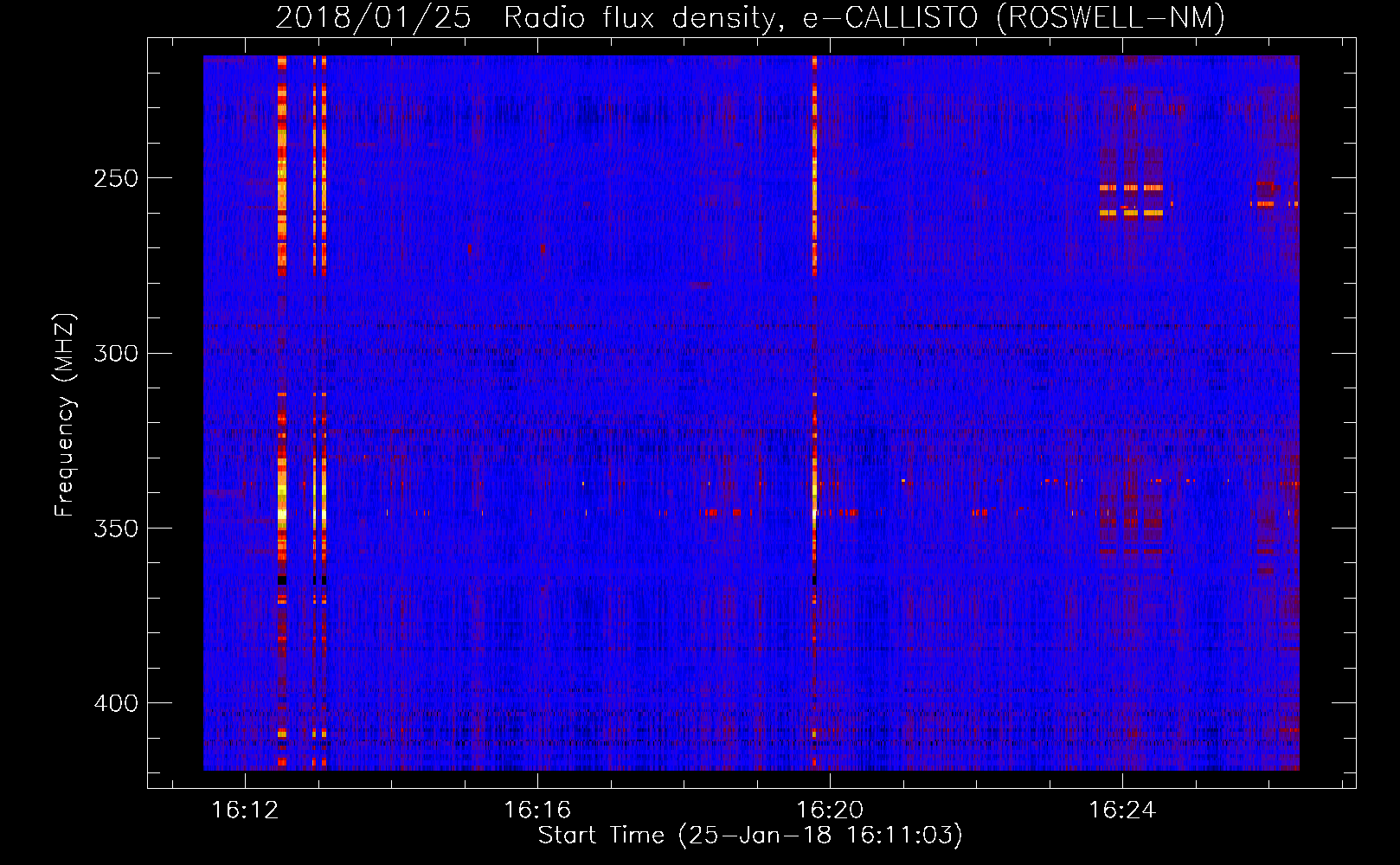Viewport: 1400px width, 865px height.
Task: Click the first strong vertical burst after 16:12
Action: 281,413
